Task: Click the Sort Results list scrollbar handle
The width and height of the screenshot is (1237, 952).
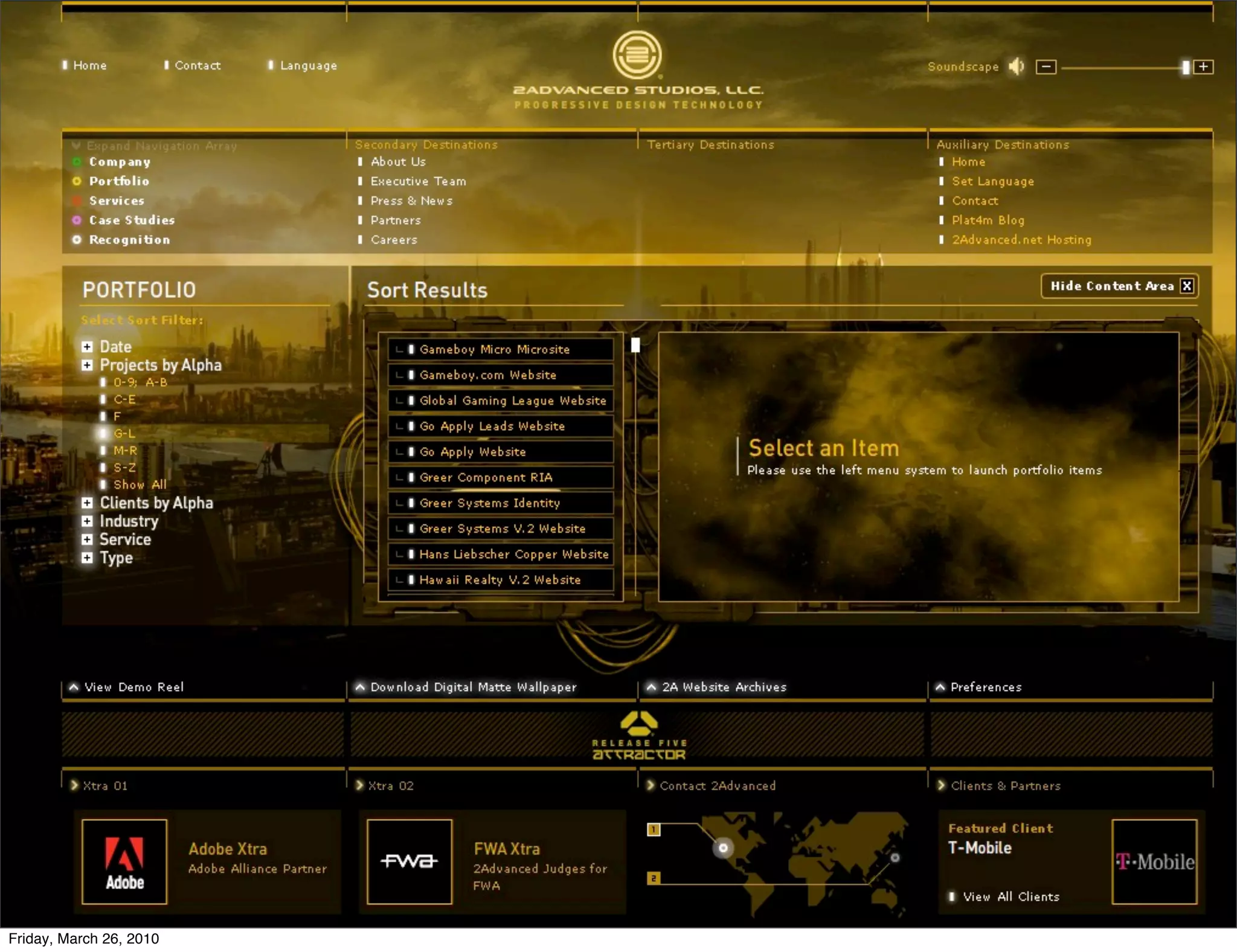Action: [635, 345]
